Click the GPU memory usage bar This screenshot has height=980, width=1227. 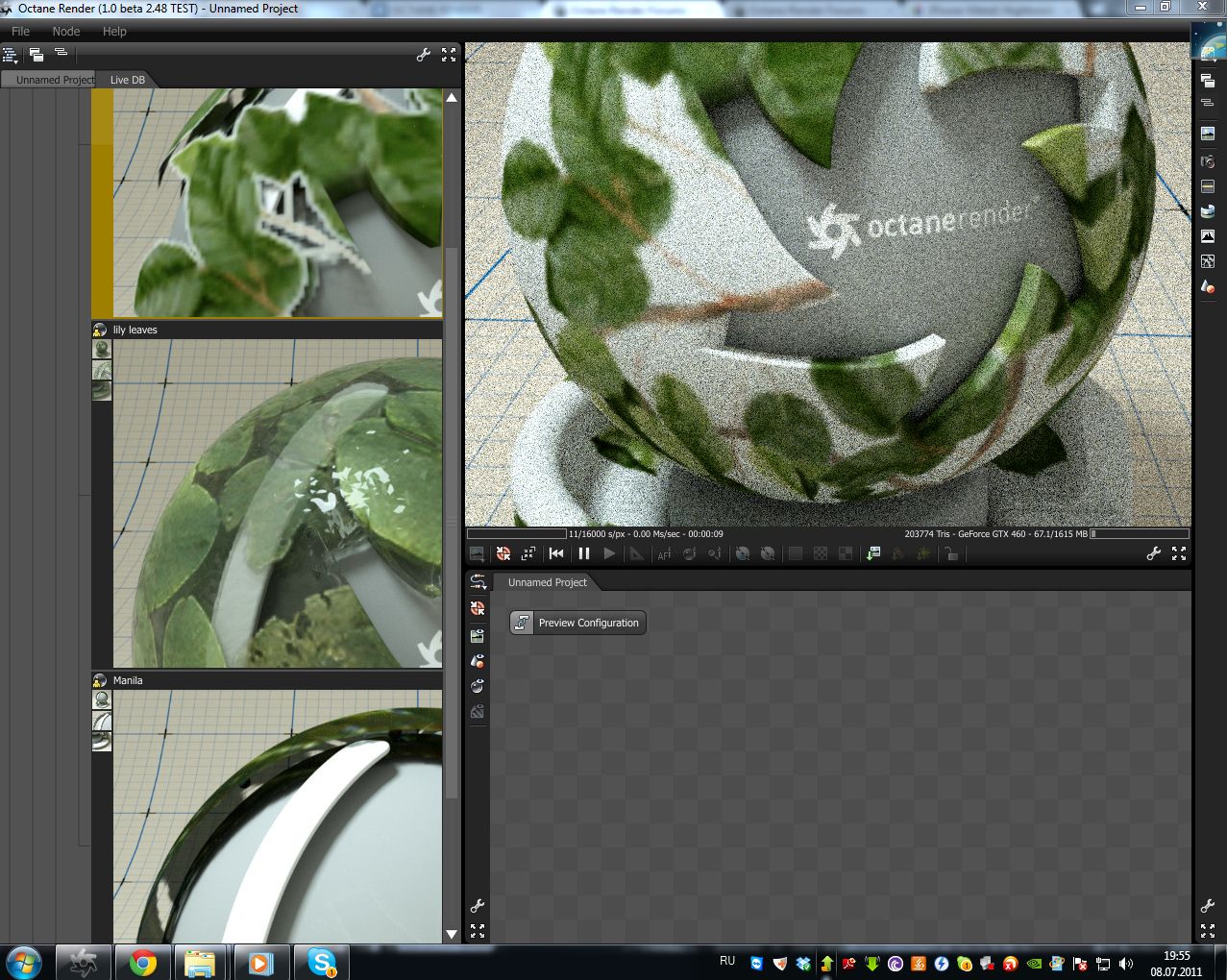point(1140,533)
